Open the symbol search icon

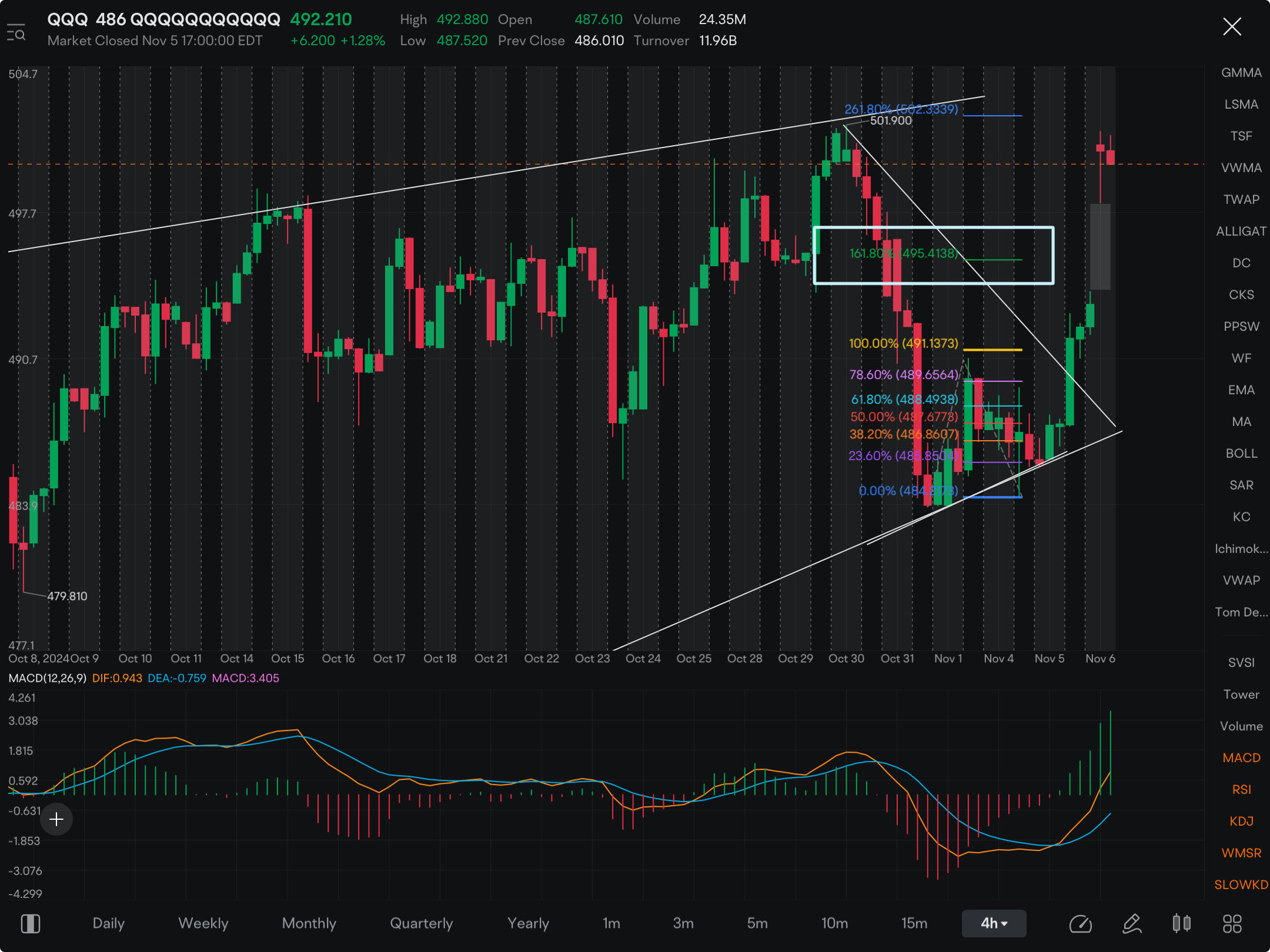(16, 32)
